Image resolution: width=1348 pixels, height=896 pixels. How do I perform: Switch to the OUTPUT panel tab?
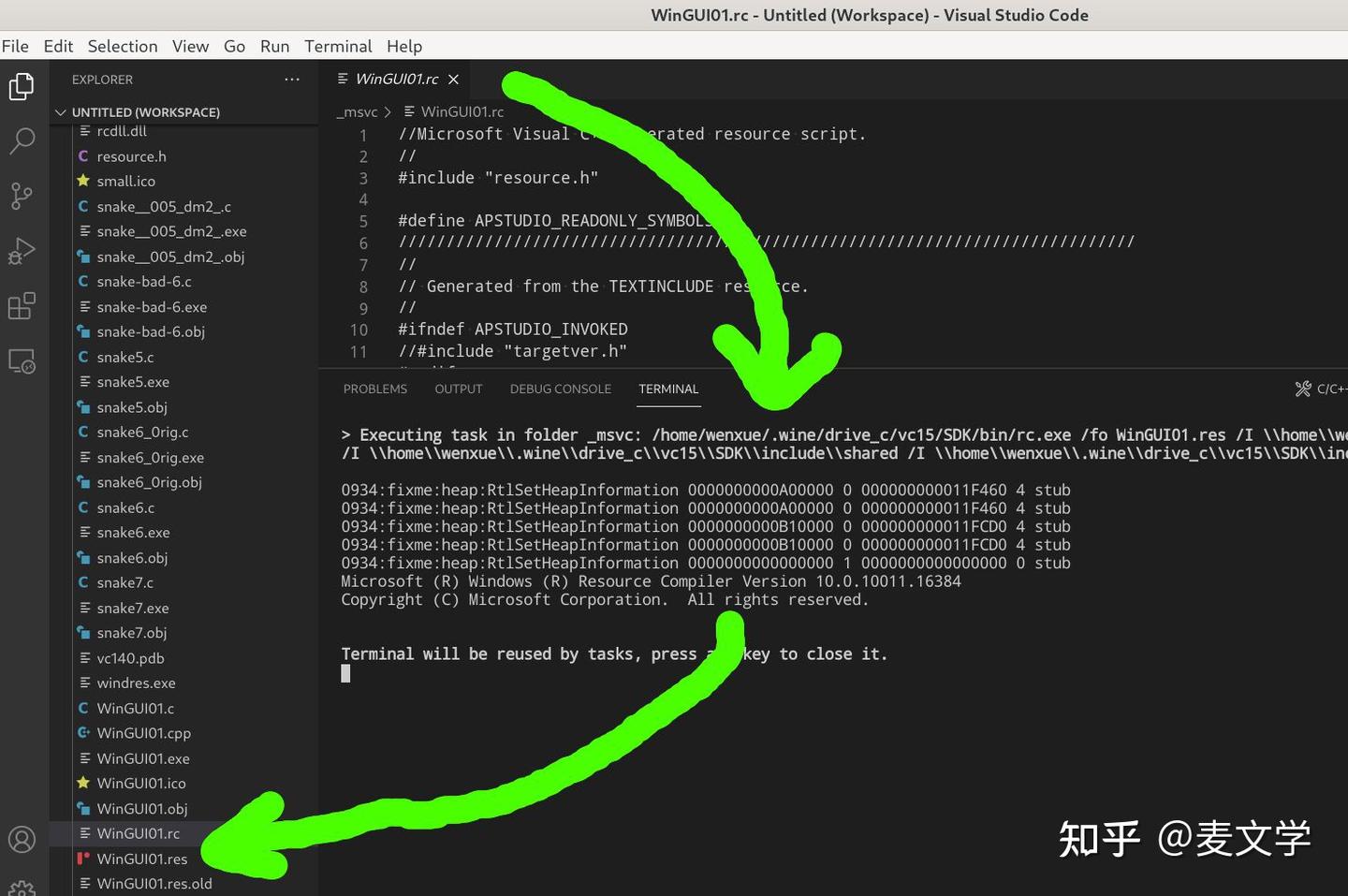click(459, 389)
